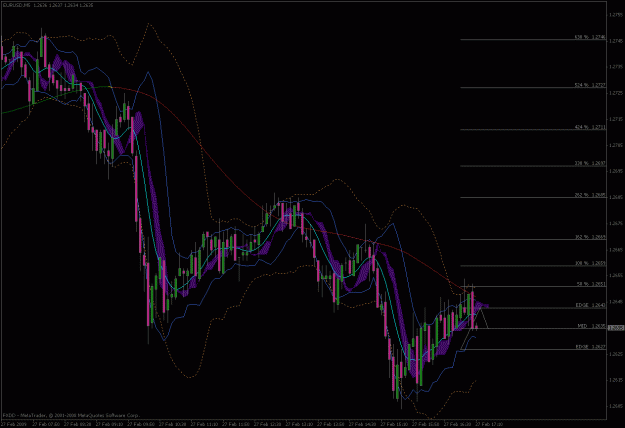Click the lower EDGE 1.2627 level label
This screenshot has height=428, width=625.
pyautogui.click(x=590, y=347)
